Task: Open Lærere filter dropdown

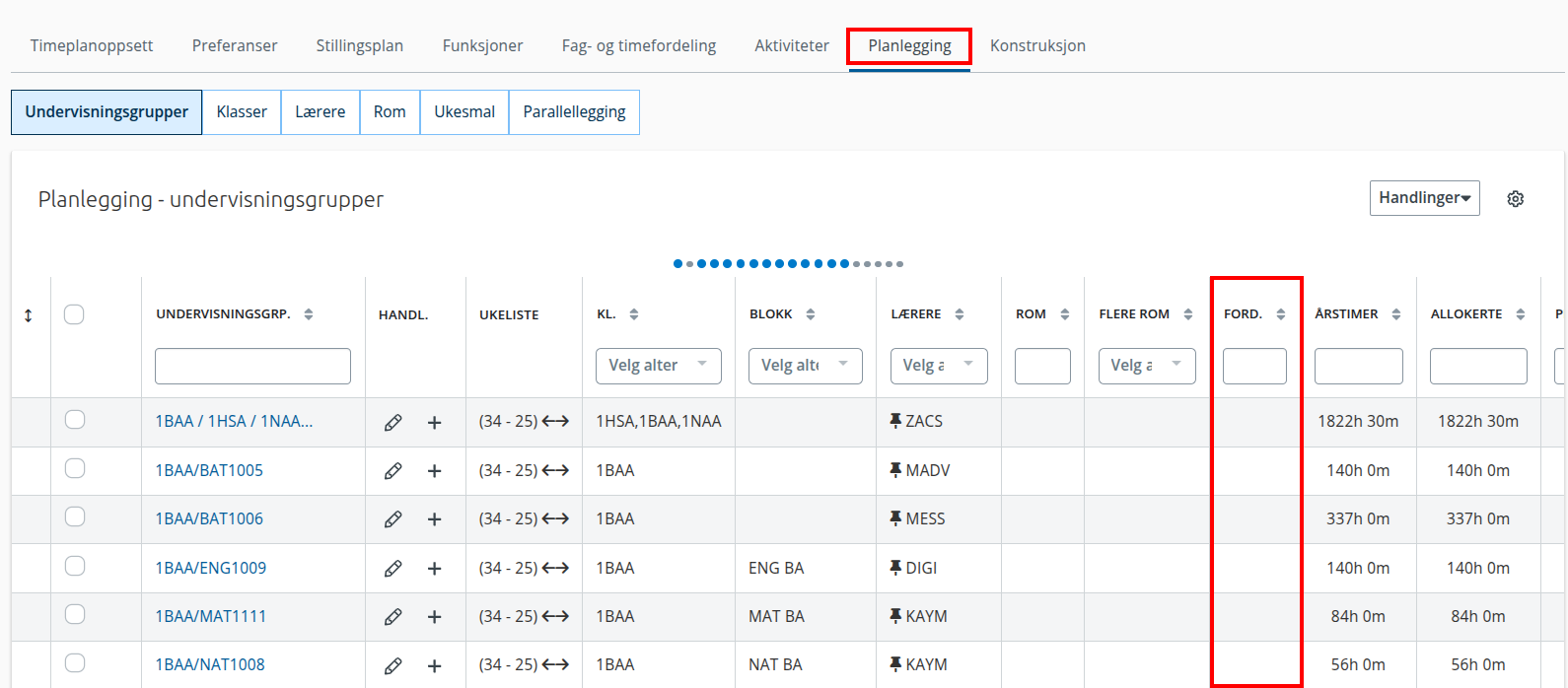Action: (x=939, y=366)
